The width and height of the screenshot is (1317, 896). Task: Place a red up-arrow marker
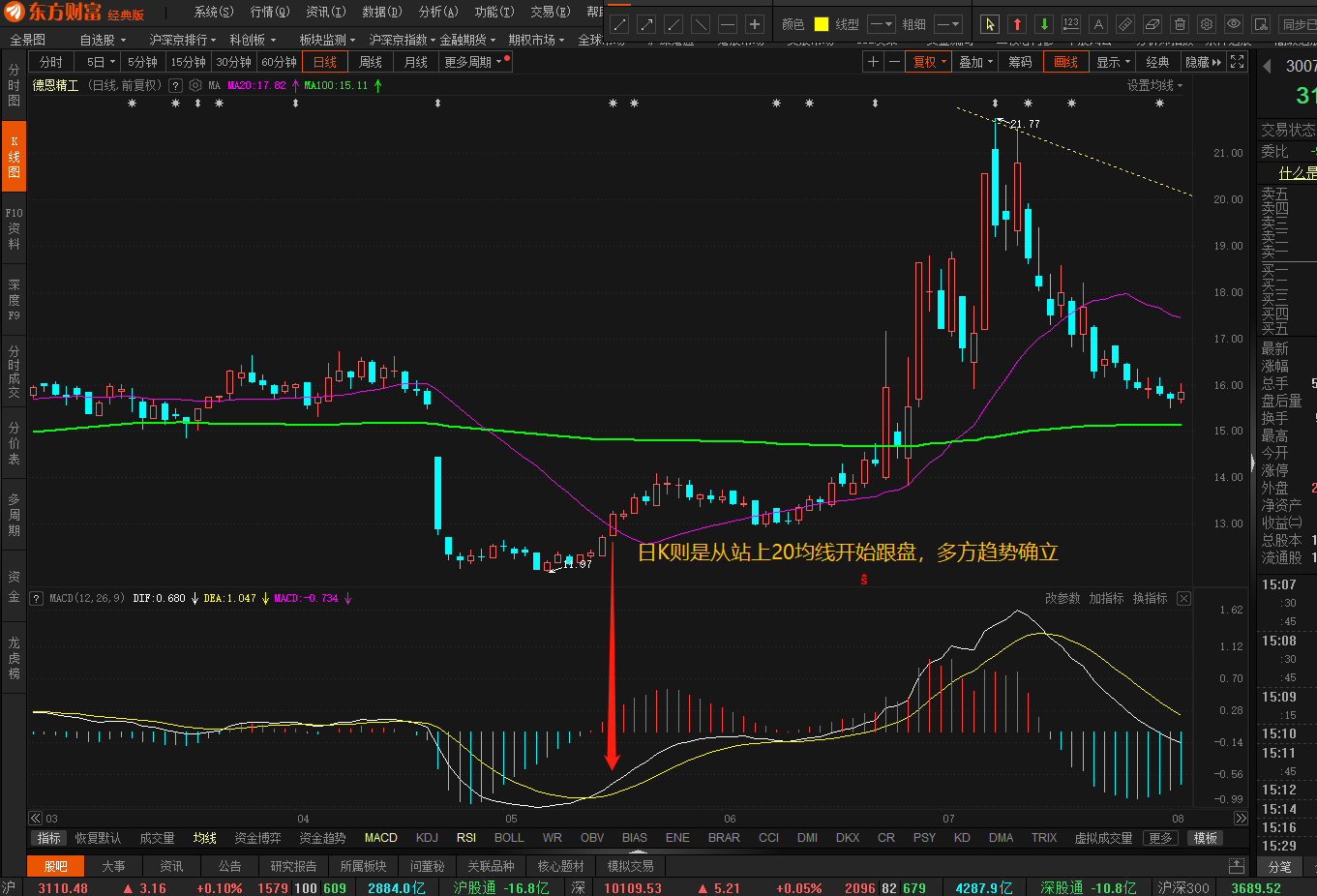click(1017, 24)
